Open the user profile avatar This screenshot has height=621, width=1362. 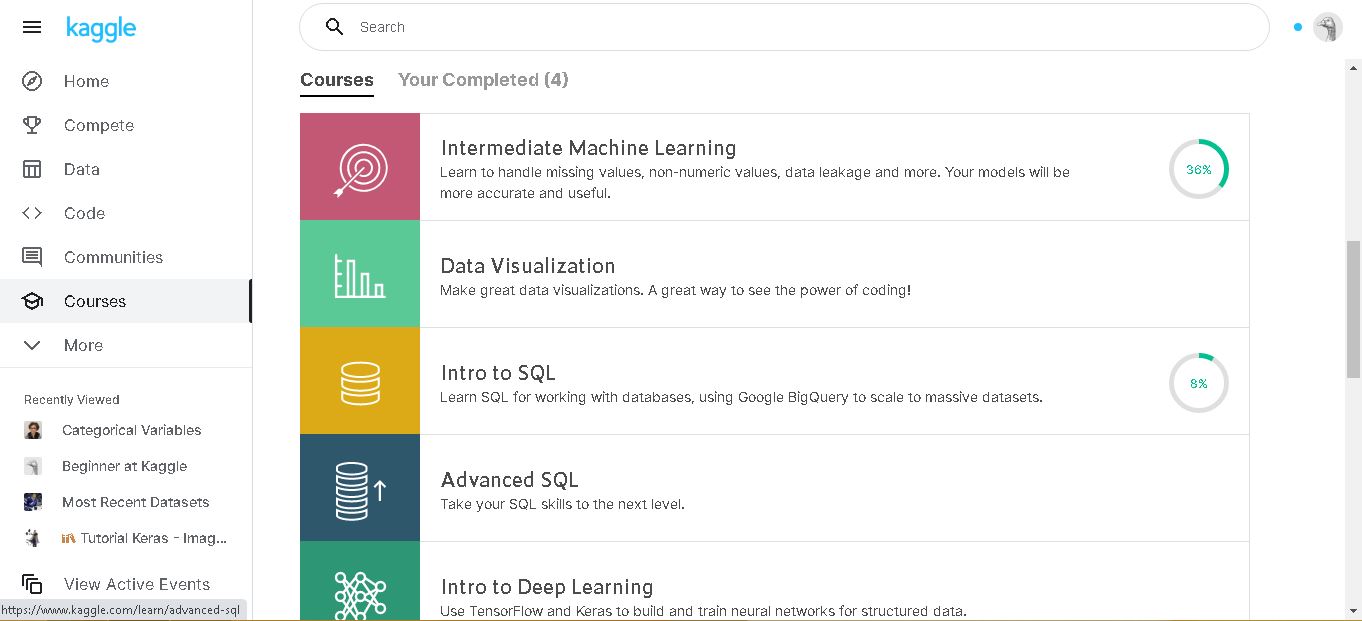(1327, 27)
